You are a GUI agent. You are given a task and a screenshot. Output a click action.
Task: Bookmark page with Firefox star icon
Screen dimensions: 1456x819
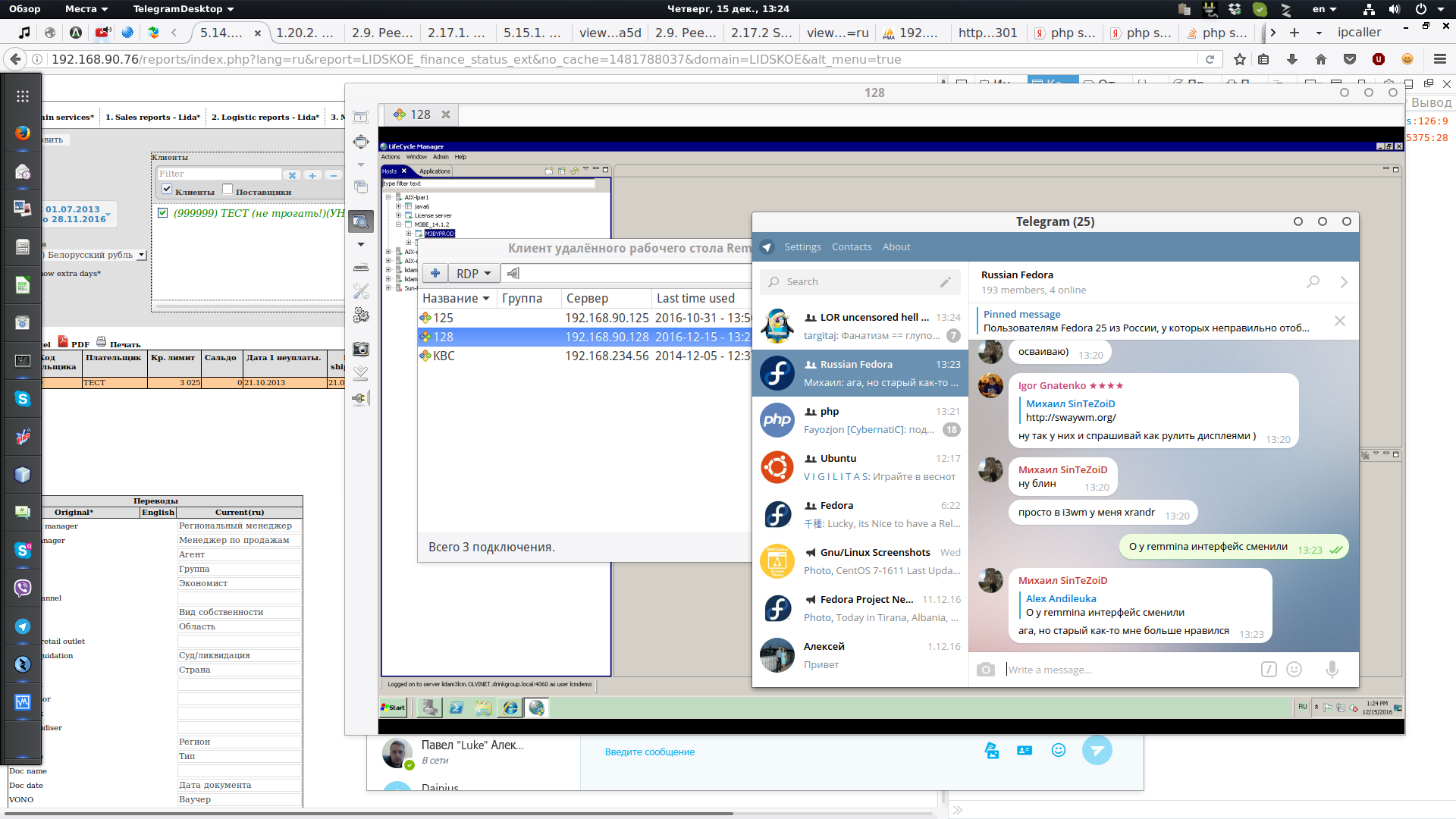point(1240,59)
